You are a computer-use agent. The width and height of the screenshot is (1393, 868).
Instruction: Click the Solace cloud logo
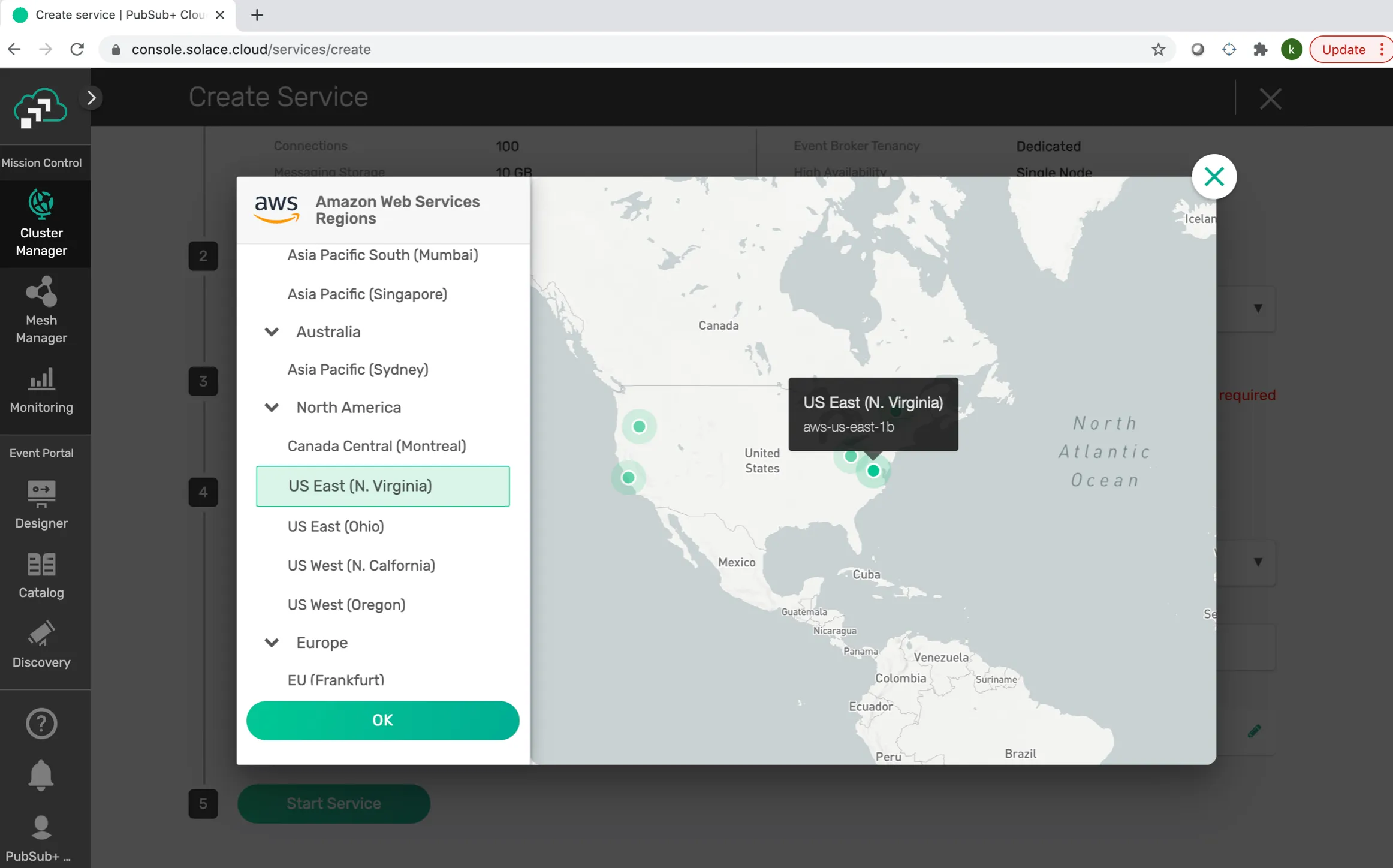pos(40,108)
